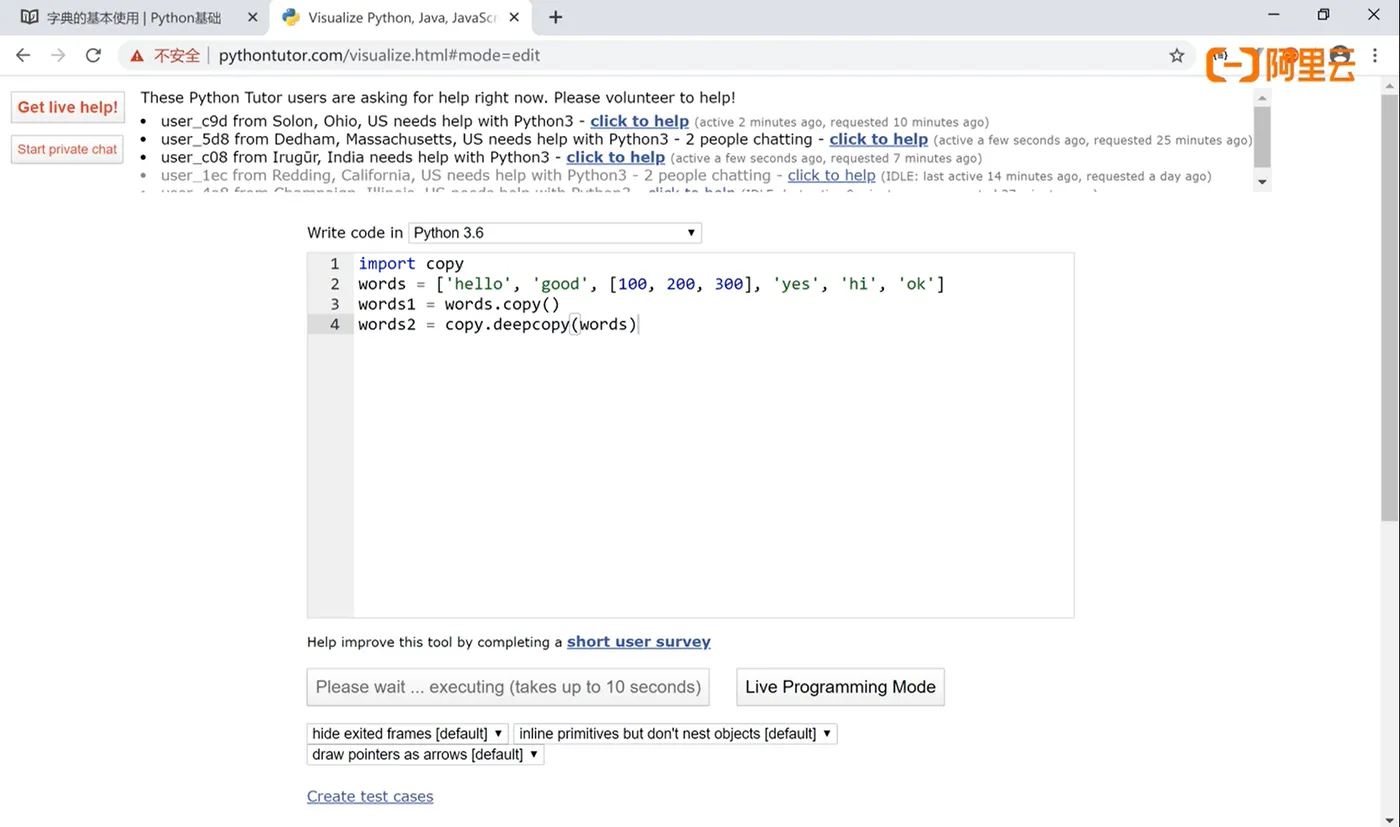
Task: Click the Get live help! button
Action: coord(67,108)
